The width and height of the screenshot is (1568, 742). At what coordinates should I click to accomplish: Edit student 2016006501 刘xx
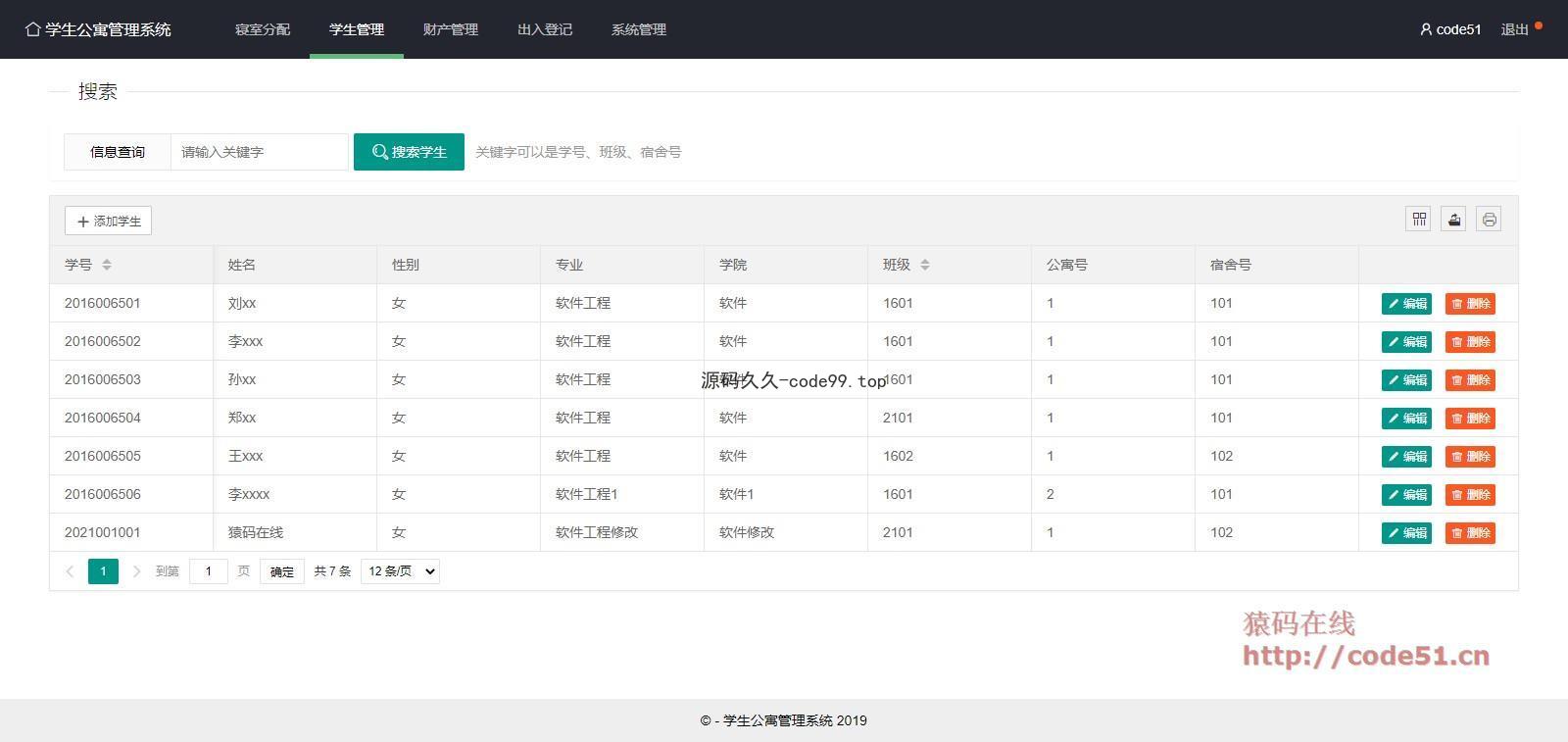pos(1406,304)
